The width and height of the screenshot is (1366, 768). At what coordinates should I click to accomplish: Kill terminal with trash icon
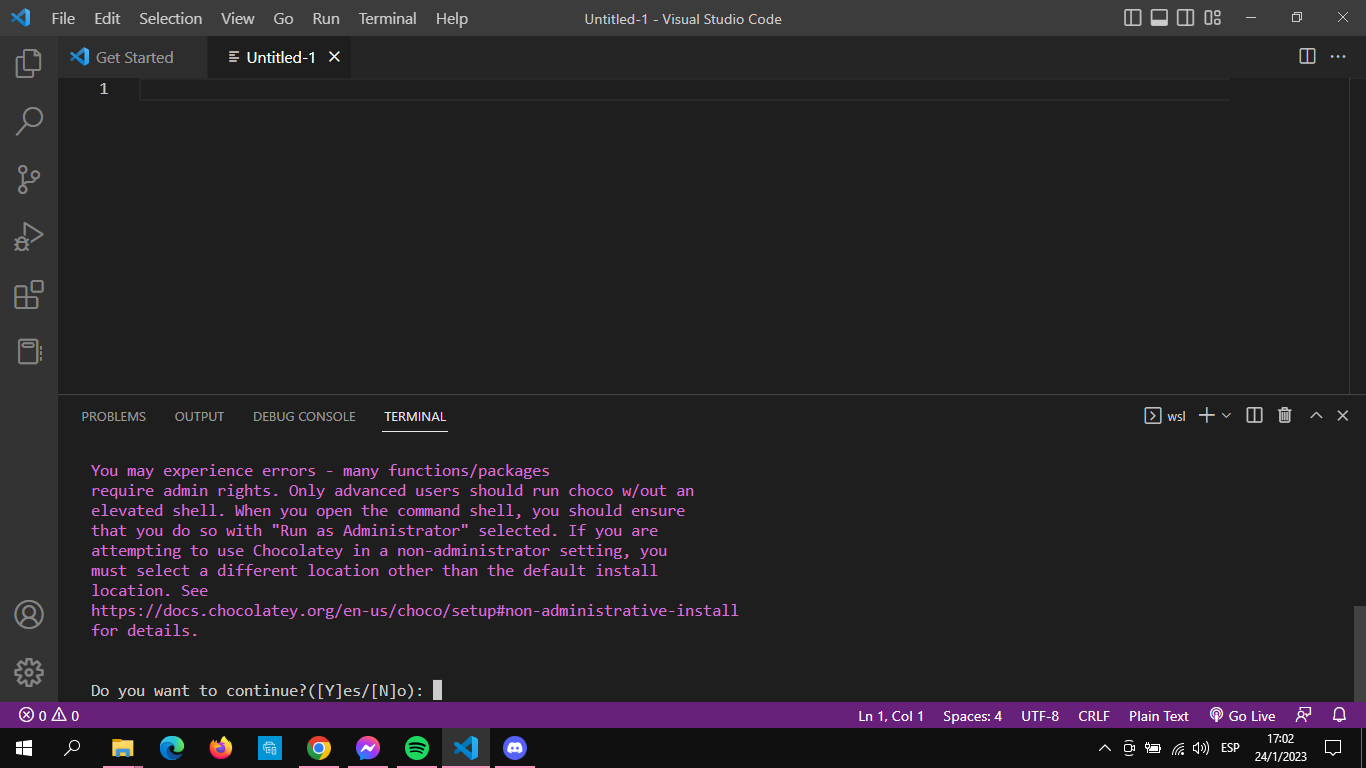(x=1285, y=415)
